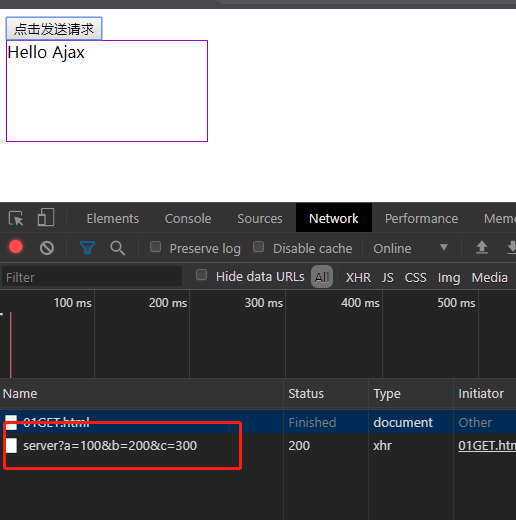Toggle the device toolbar icon
Image resolution: width=516 pixels, height=520 pixels.
coord(46,217)
